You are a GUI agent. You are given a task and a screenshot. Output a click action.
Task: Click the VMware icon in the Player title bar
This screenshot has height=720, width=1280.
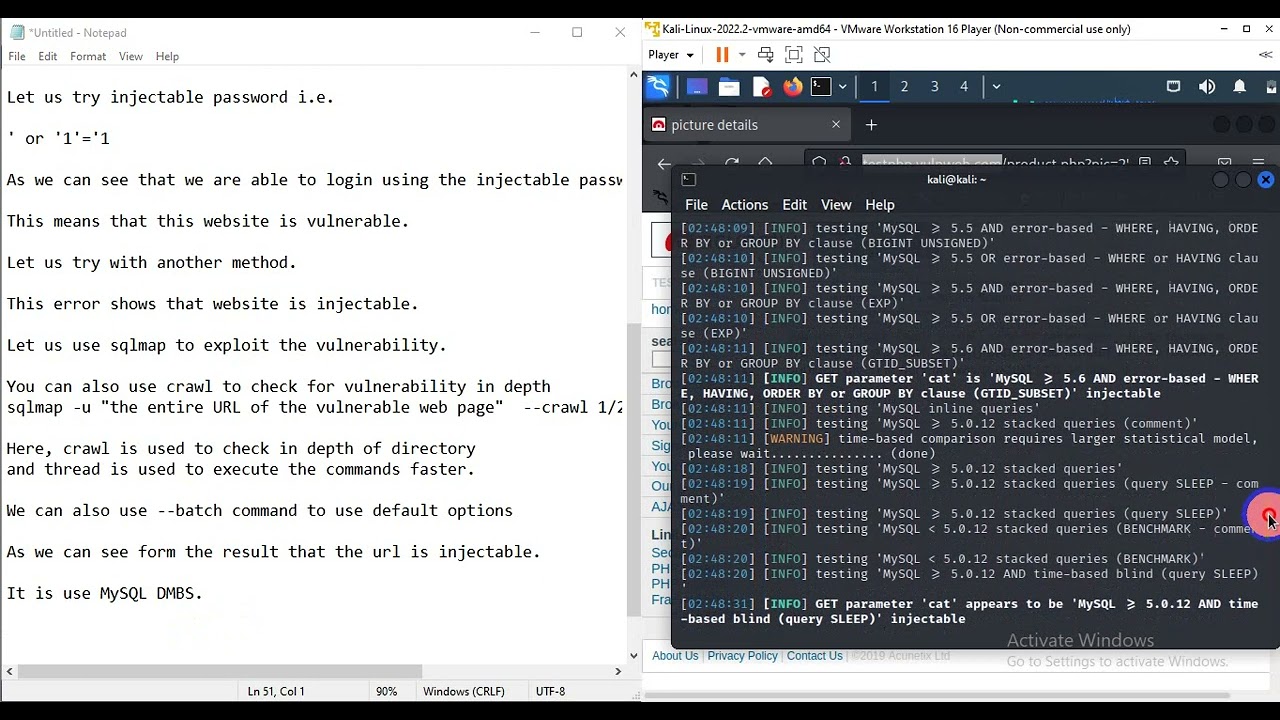click(652, 29)
